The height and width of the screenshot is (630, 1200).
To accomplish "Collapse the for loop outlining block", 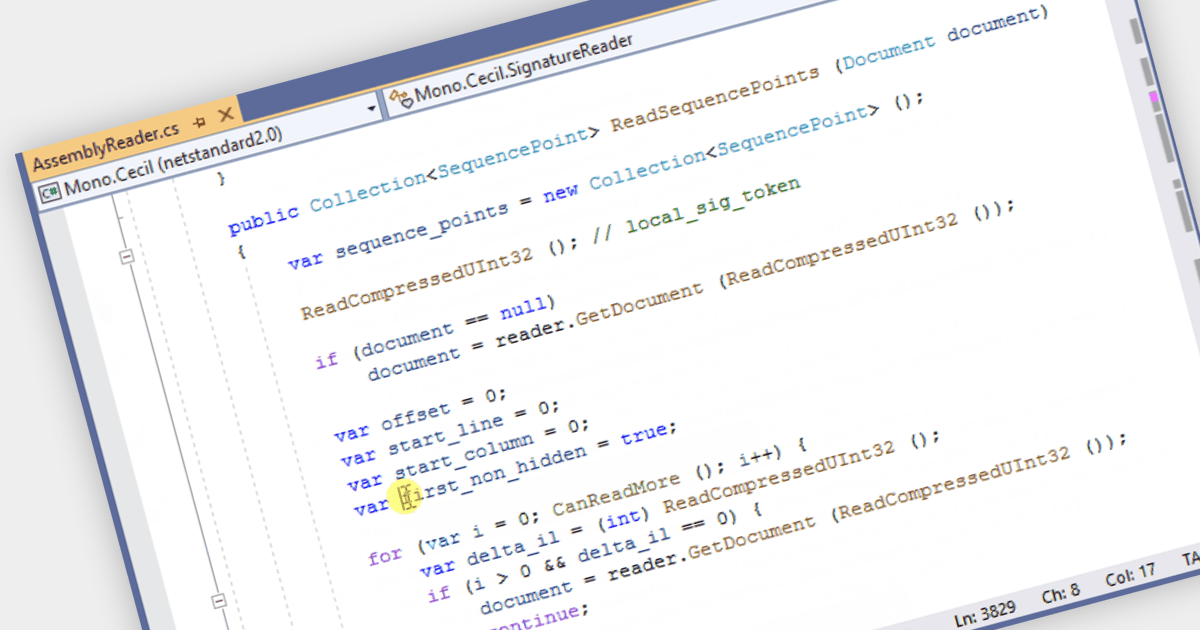I will pyautogui.click(x=219, y=600).
